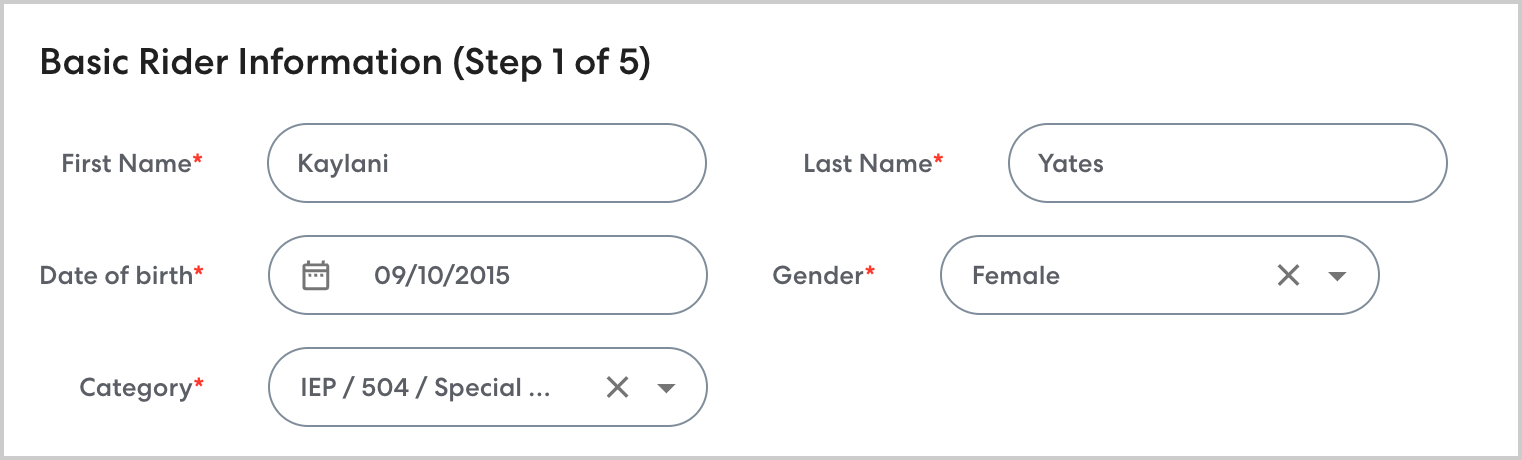The image size is (1522, 460).
Task: Click the red asterisk beside Category
Action: [x=198, y=384]
